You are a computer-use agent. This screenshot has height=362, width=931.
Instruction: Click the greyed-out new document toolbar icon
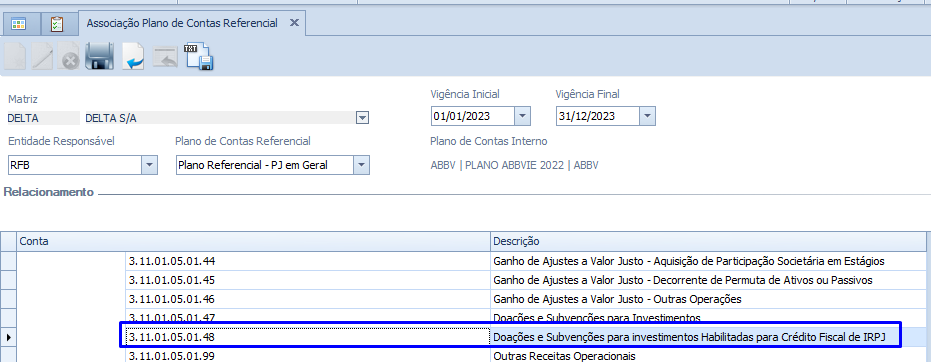[x=15, y=56]
